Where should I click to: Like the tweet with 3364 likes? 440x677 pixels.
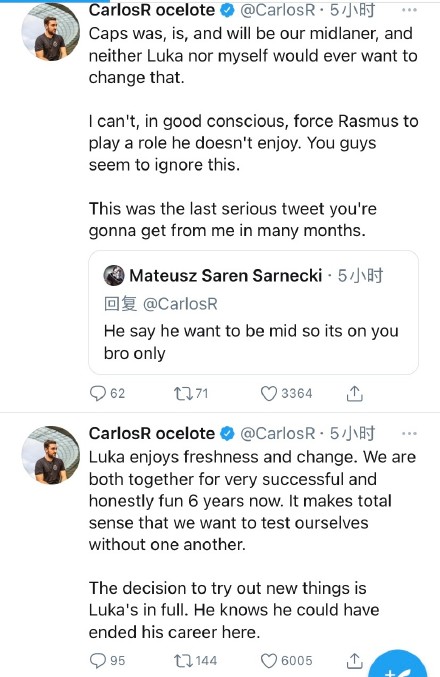pos(286,393)
